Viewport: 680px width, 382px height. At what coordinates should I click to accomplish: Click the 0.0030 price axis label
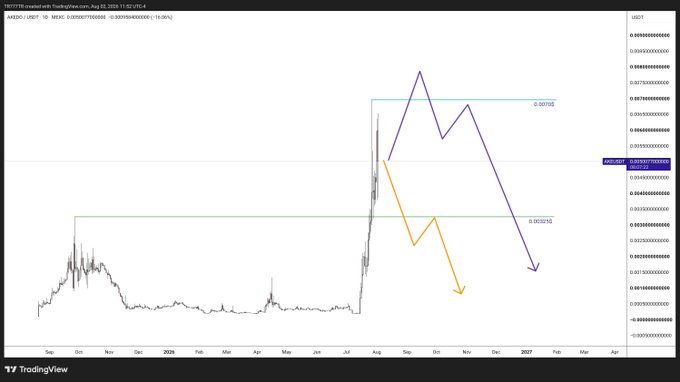(x=649, y=225)
